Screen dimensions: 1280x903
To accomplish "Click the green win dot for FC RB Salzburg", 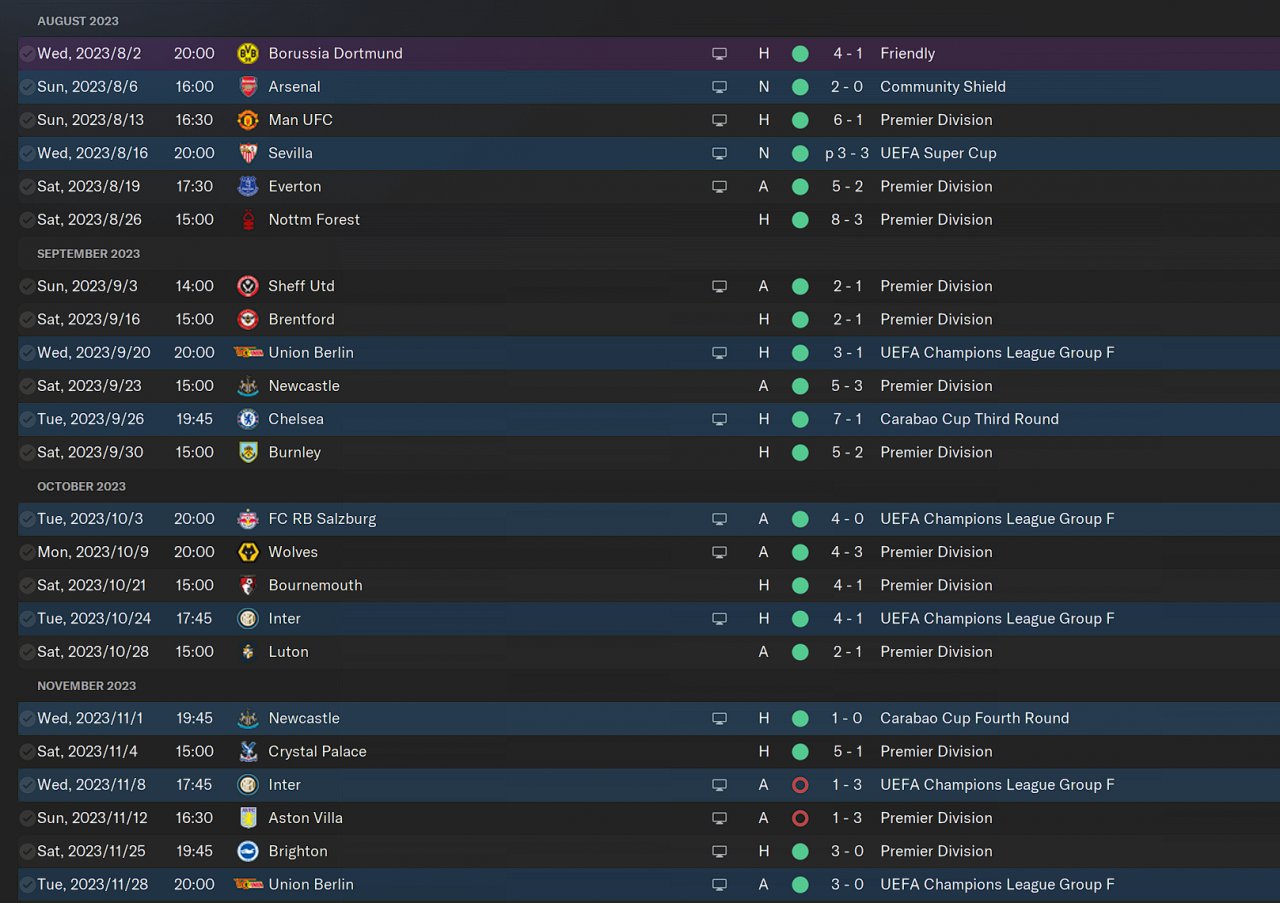I will 800,519.
